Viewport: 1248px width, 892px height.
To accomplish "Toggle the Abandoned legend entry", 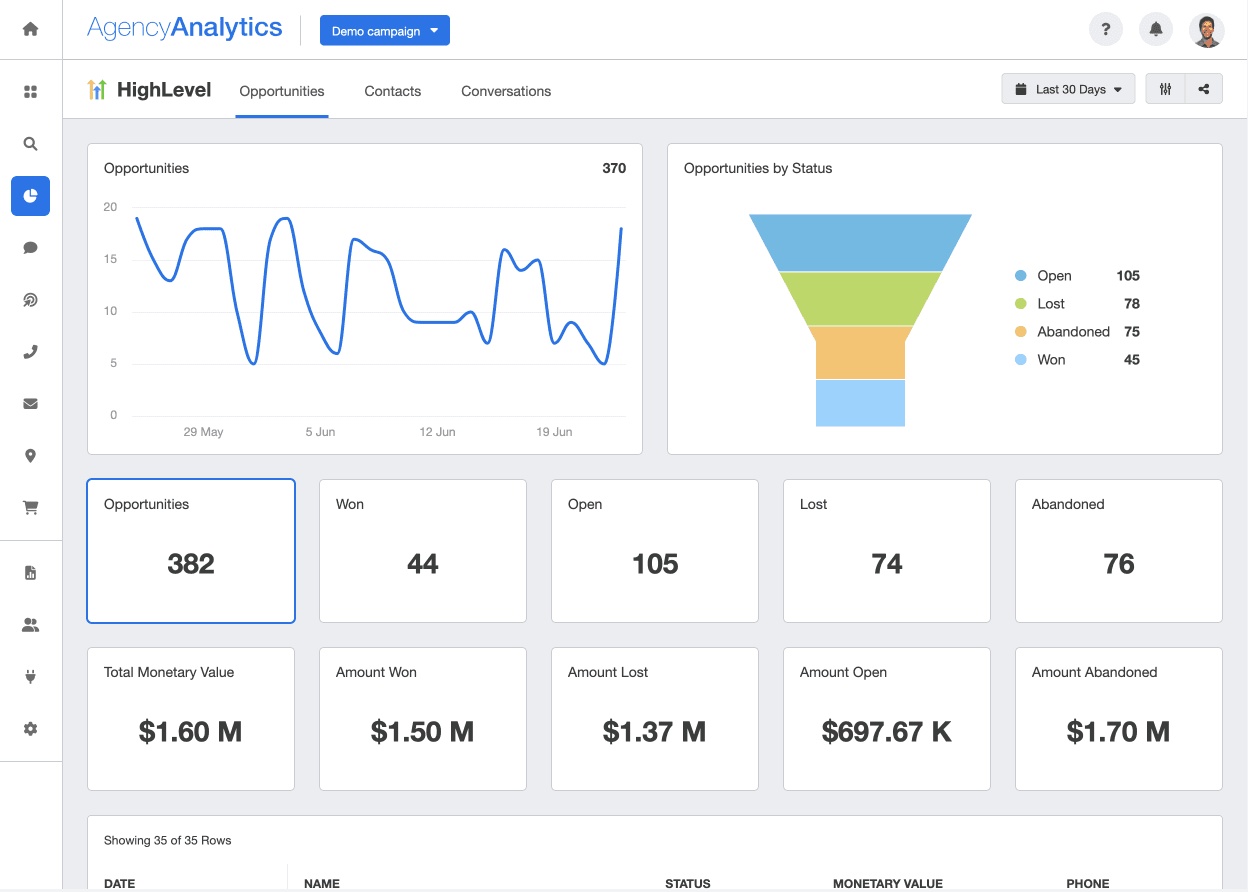I will pyautogui.click(x=1072, y=332).
